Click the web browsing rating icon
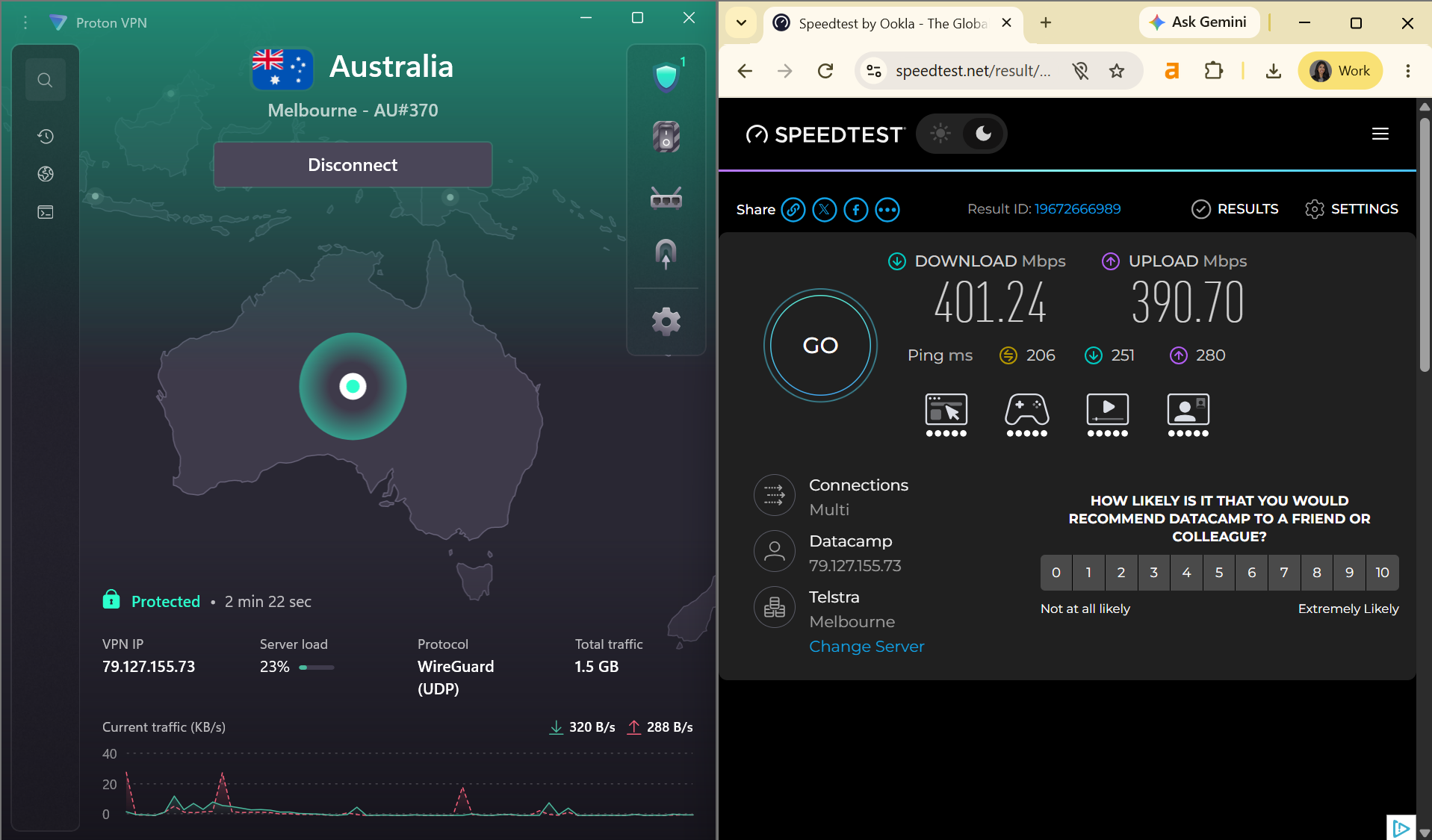 tap(946, 414)
